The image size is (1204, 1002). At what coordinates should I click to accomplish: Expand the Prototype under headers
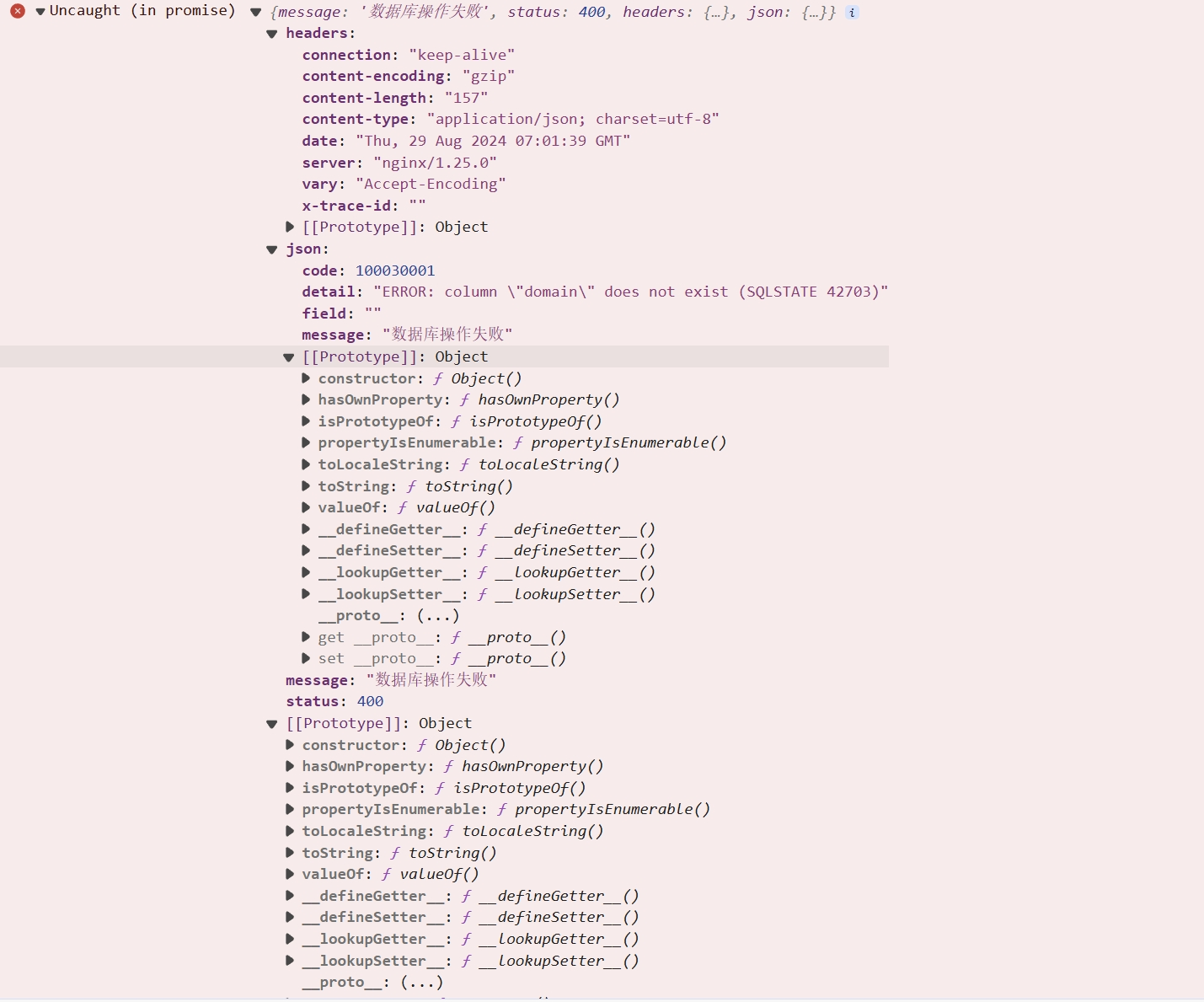290,227
